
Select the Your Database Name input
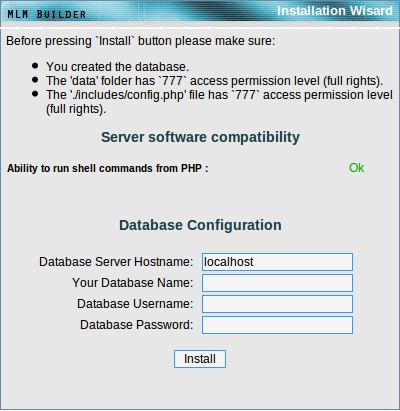pyautogui.click(x=277, y=283)
